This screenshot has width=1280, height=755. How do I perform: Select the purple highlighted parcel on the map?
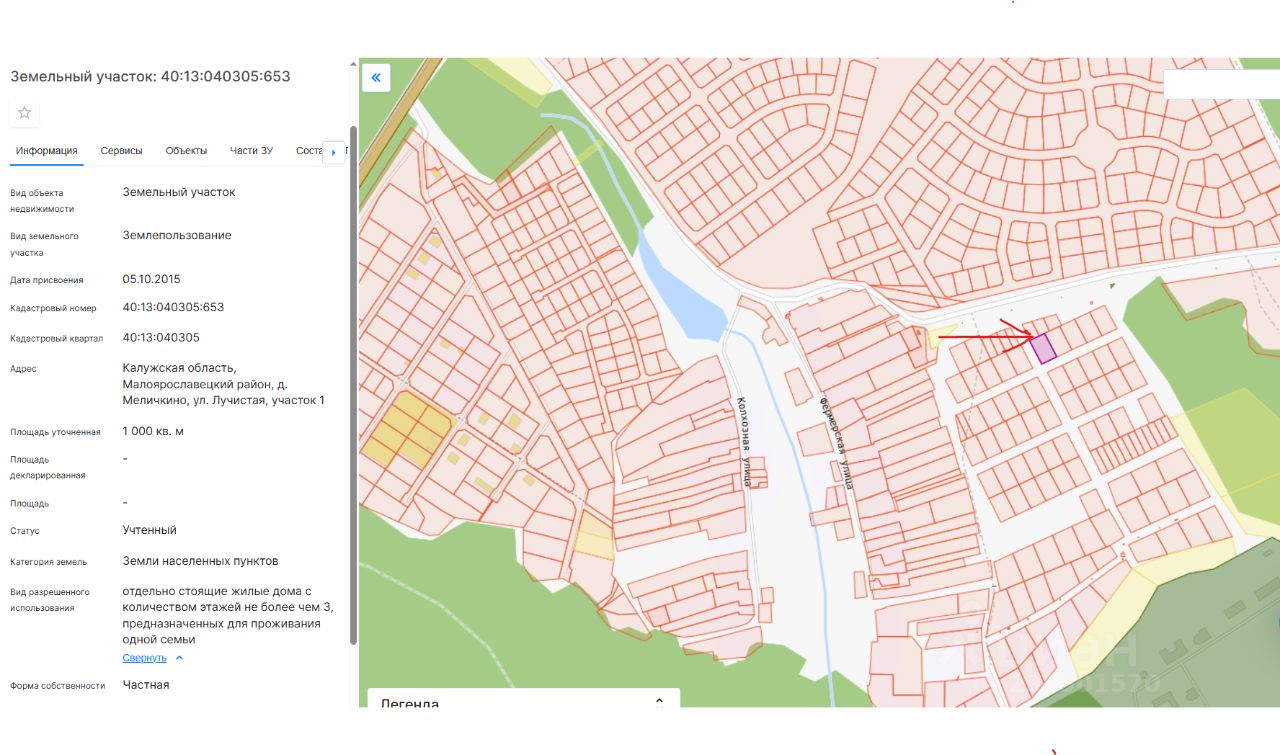1043,349
